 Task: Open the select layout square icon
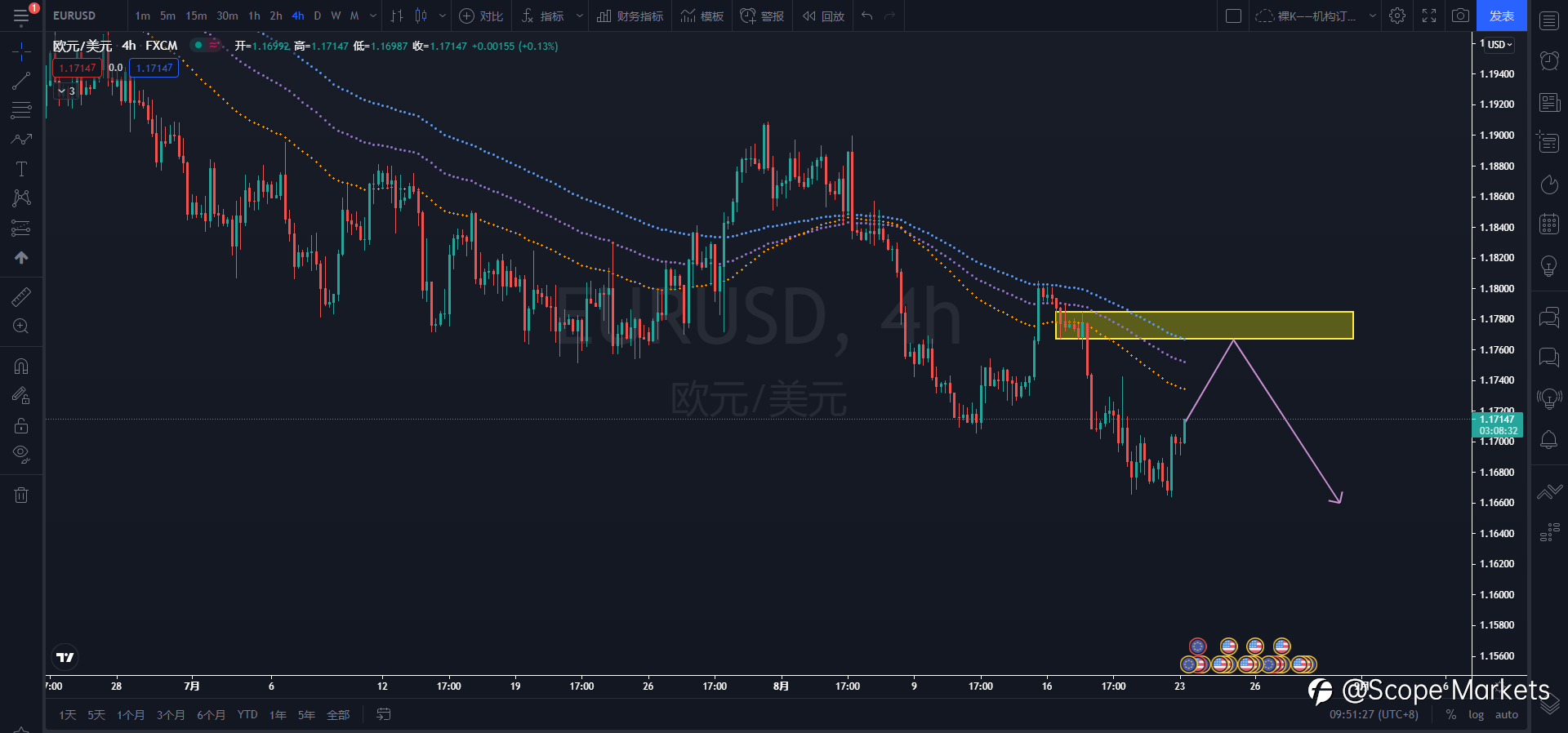[x=1234, y=16]
